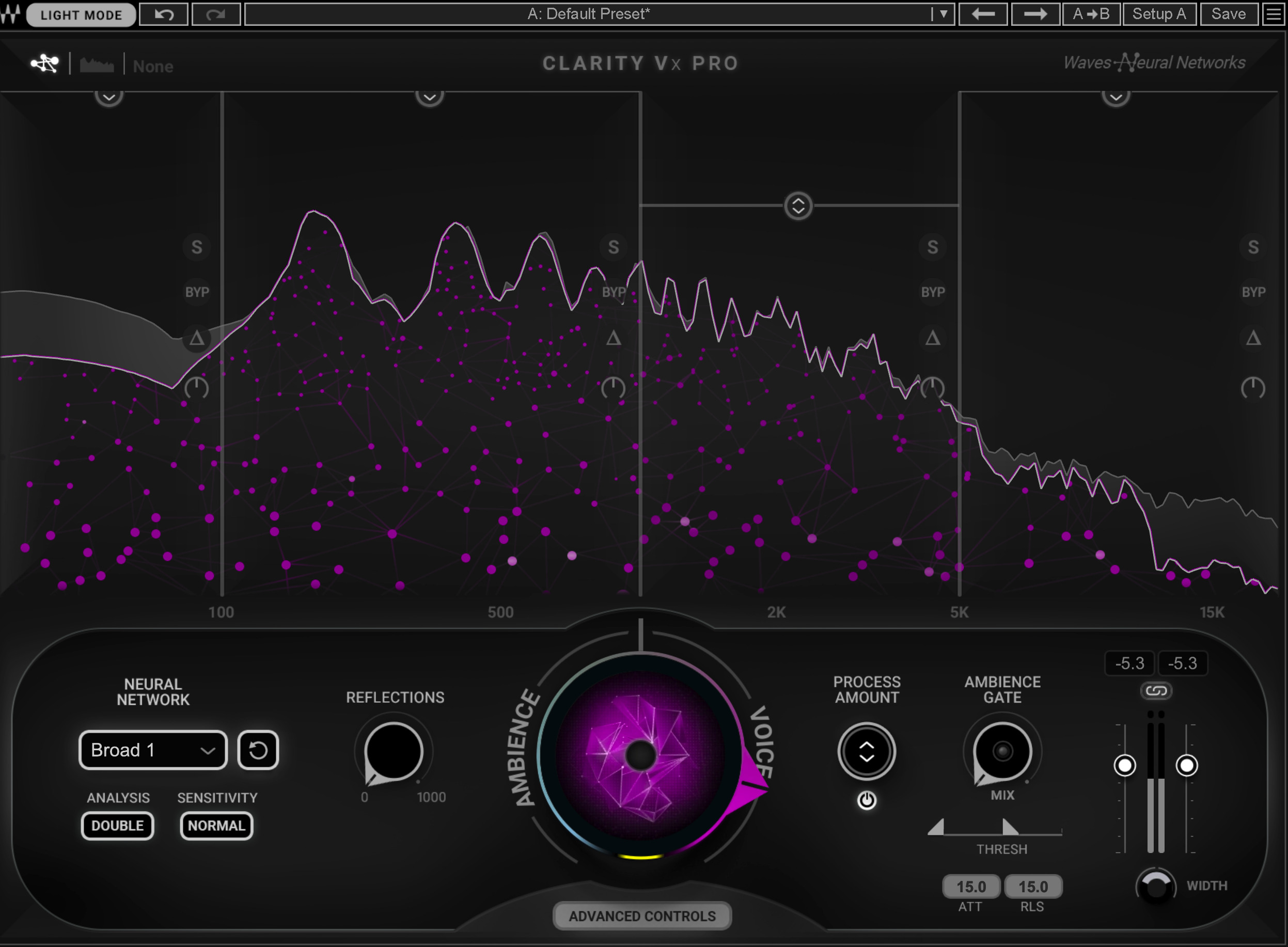The image size is (1288, 947).
Task: Solo the fourth band above 5K
Action: (1253, 247)
